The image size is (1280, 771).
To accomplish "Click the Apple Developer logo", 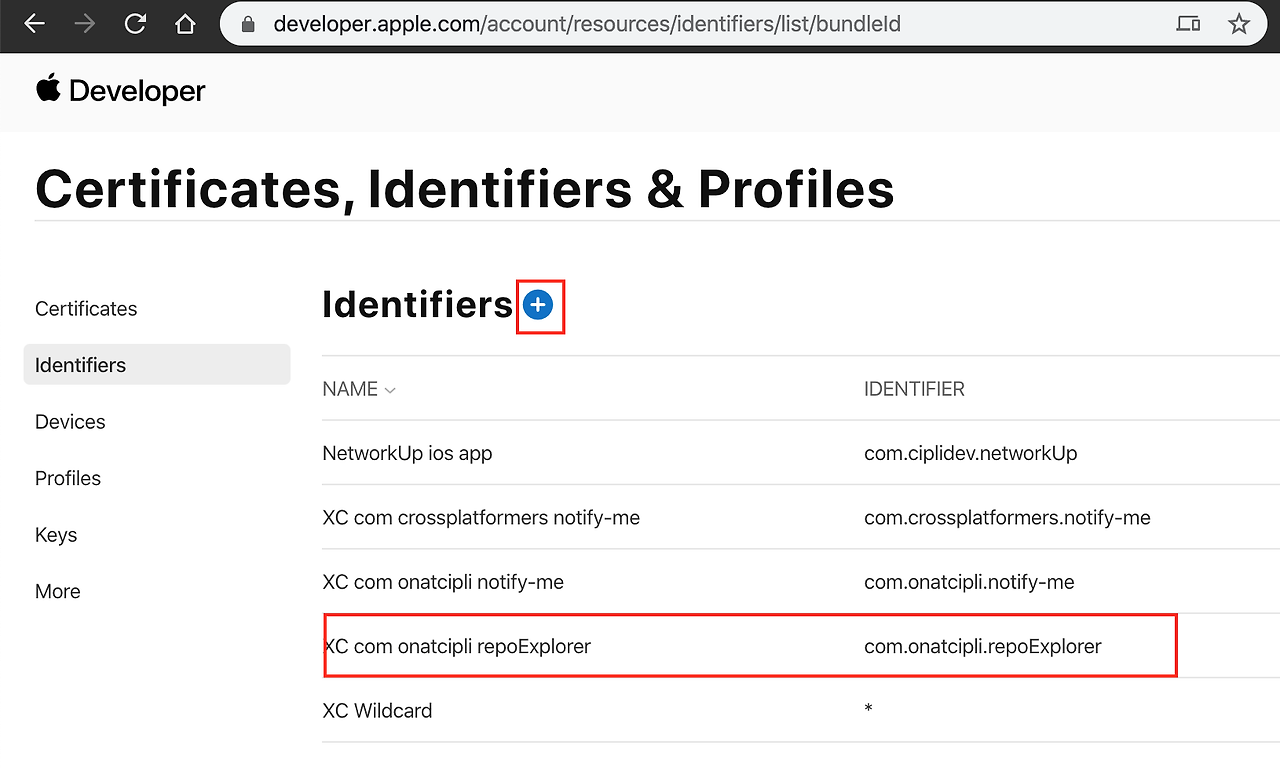I will click(x=121, y=90).
